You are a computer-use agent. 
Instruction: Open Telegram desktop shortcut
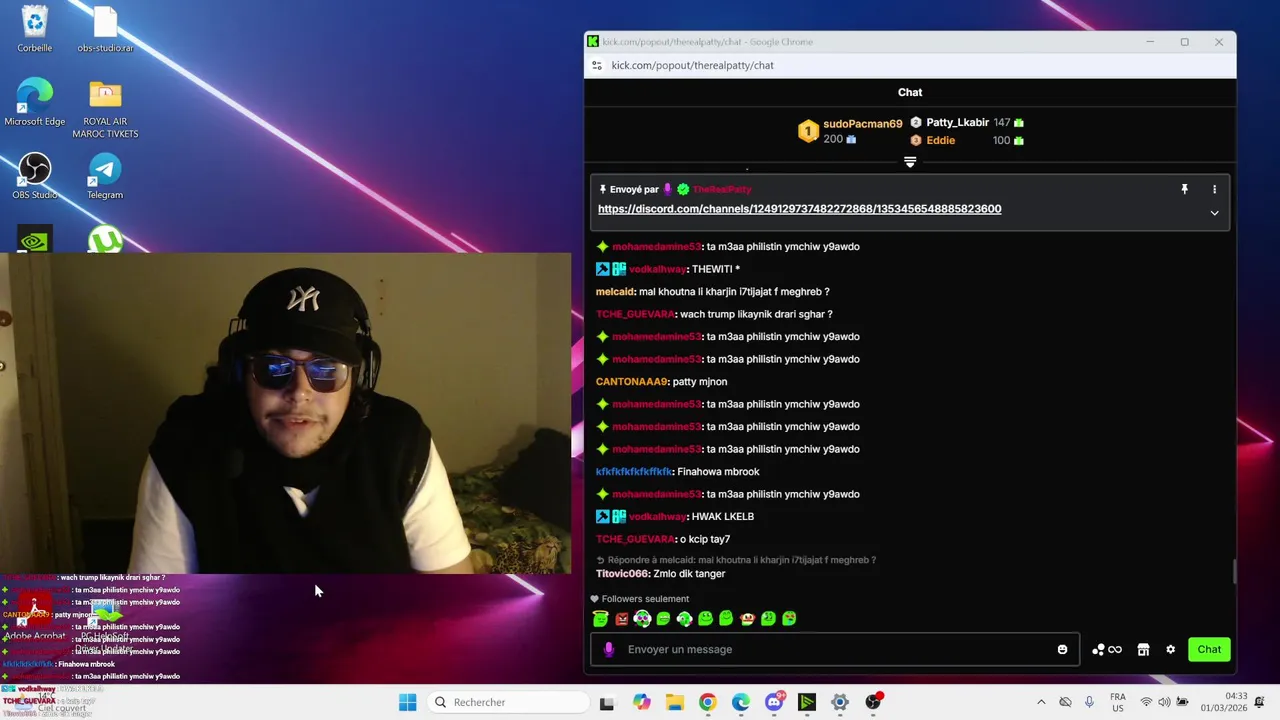(x=105, y=176)
